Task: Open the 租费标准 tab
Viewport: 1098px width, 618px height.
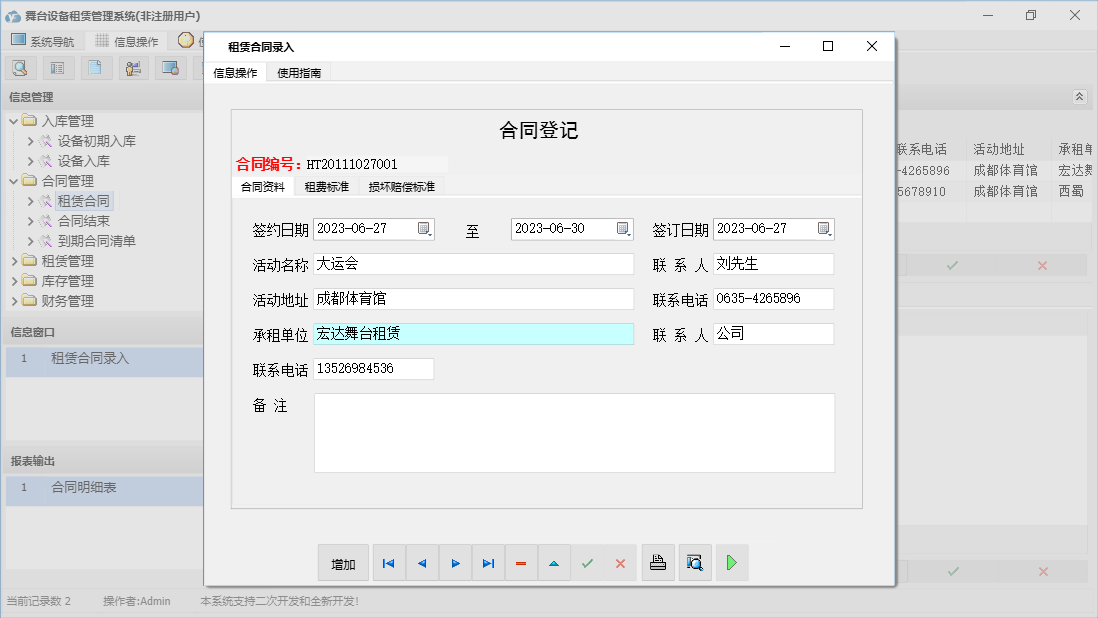Action: 327,186
